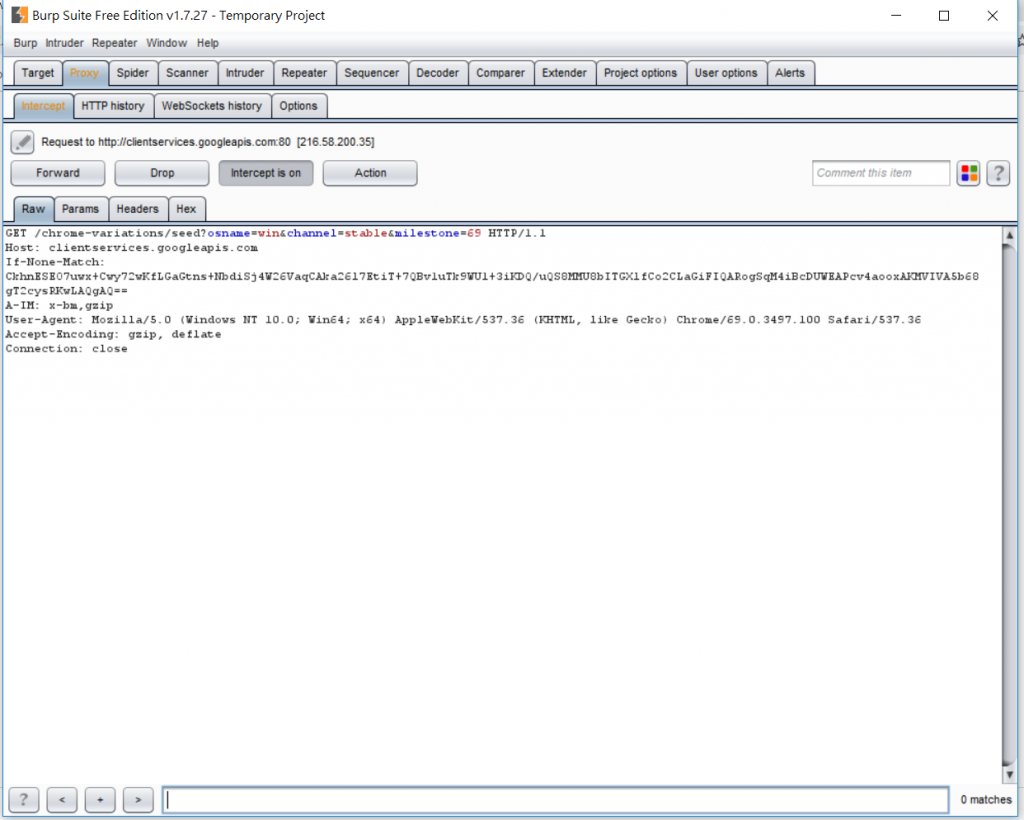This screenshot has width=1024, height=820.
Task: Open the Action dropdown menu
Action: (x=370, y=173)
